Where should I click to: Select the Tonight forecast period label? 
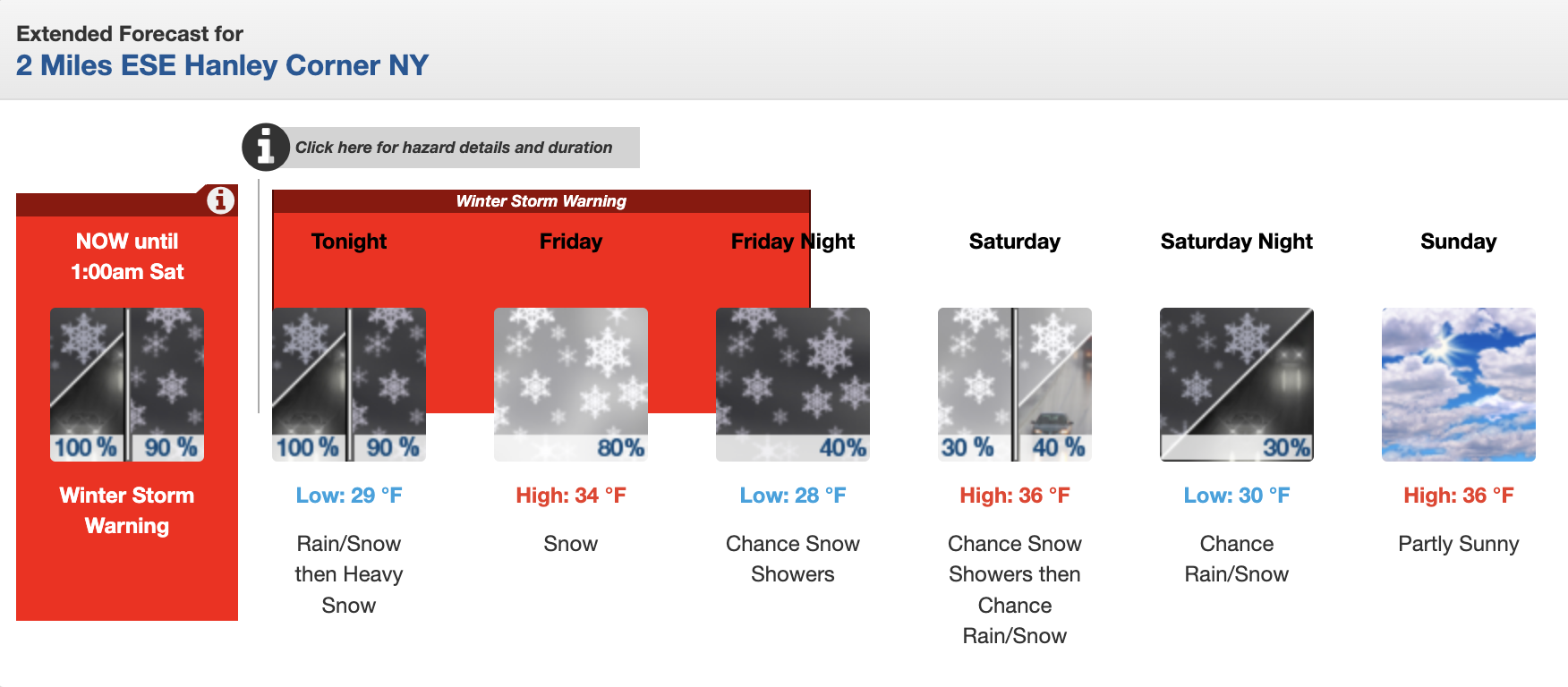tap(349, 242)
